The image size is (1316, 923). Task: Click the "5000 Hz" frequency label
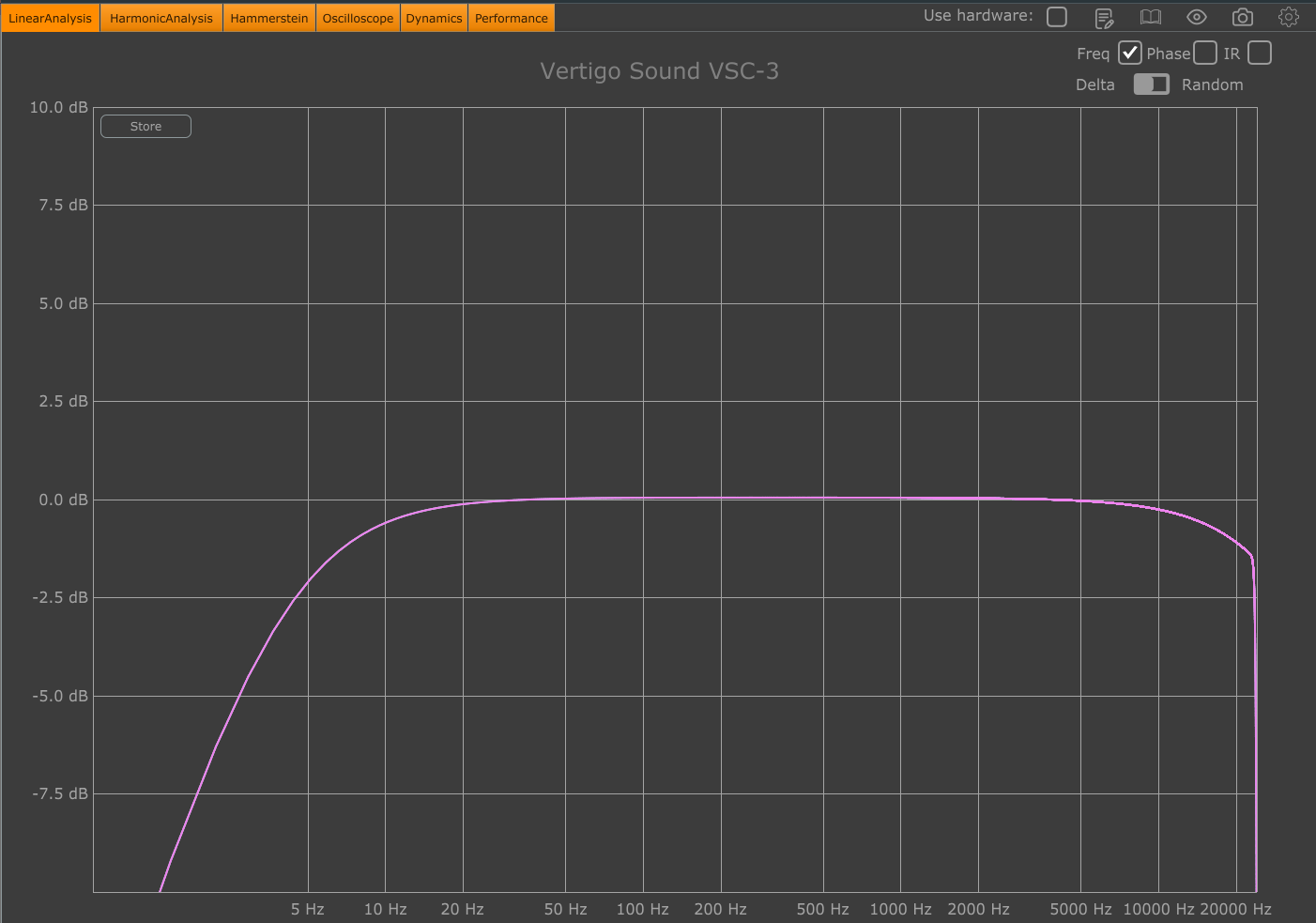click(x=1081, y=909)
